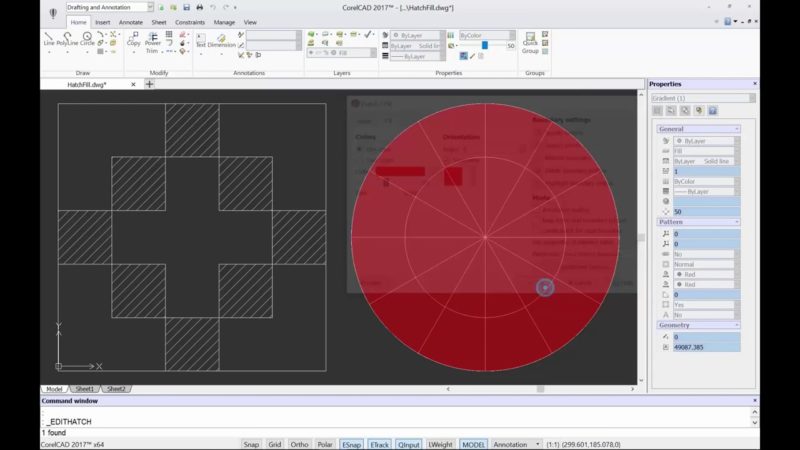Open the Insert ribbon tab
Viewport: 800px width, 450px height.
tap(103, 21)
